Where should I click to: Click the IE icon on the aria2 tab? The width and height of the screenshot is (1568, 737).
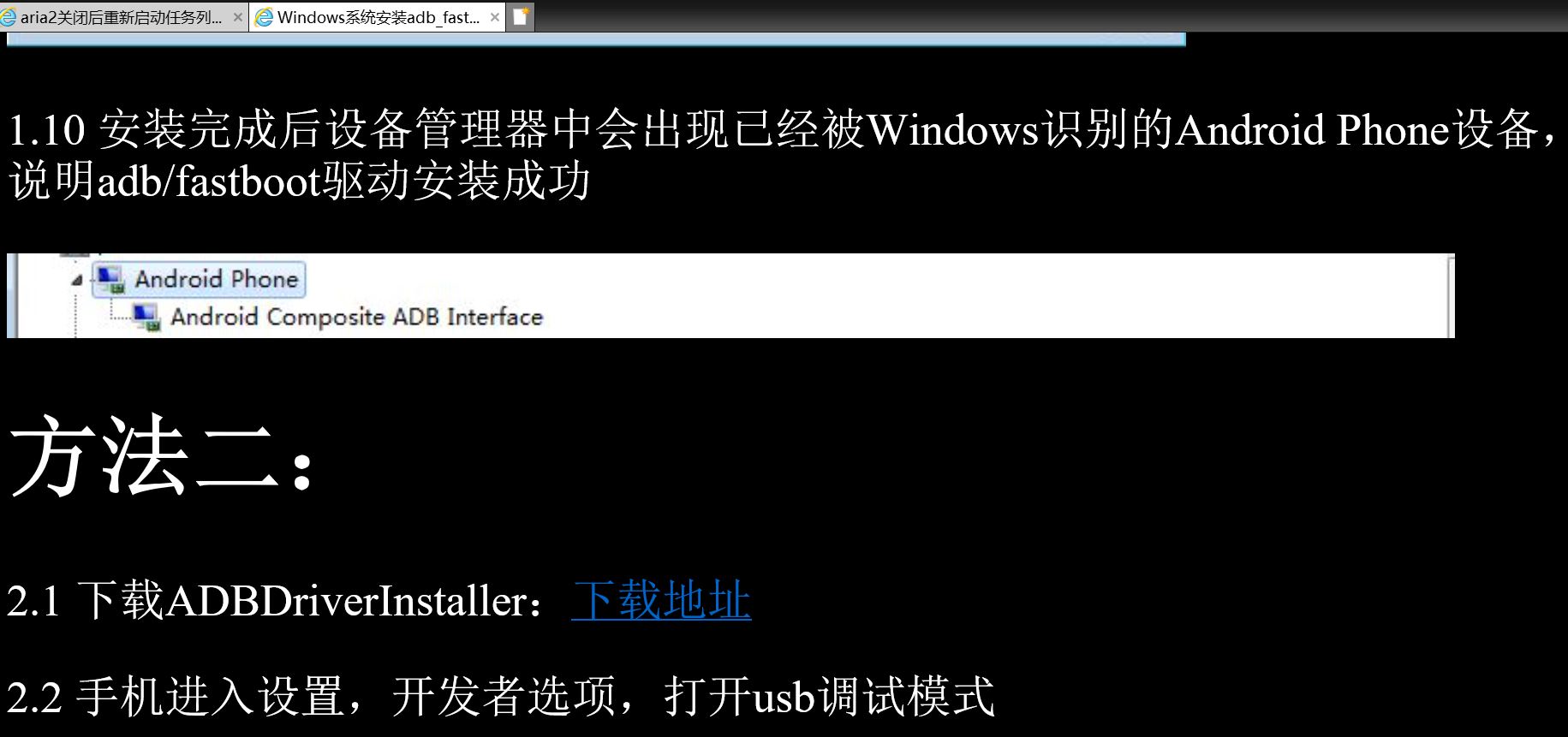(x=8, y=17)
